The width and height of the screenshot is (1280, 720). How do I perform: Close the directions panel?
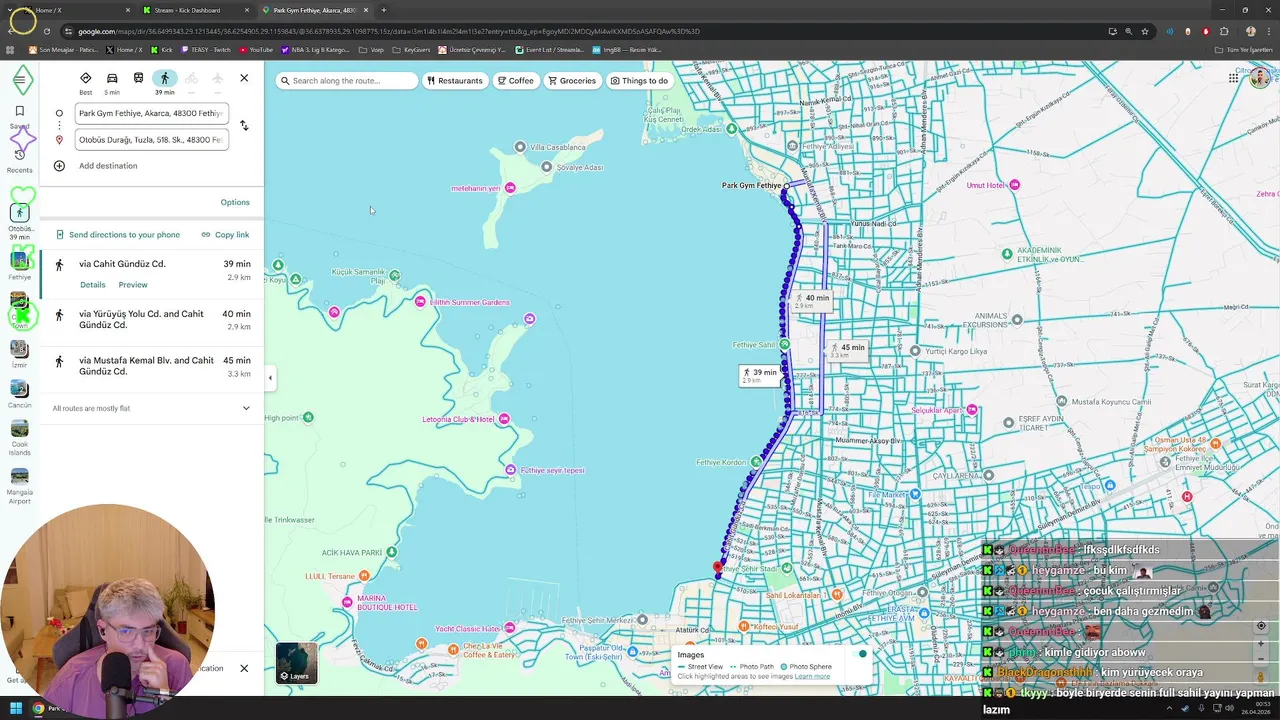point(244,78)
